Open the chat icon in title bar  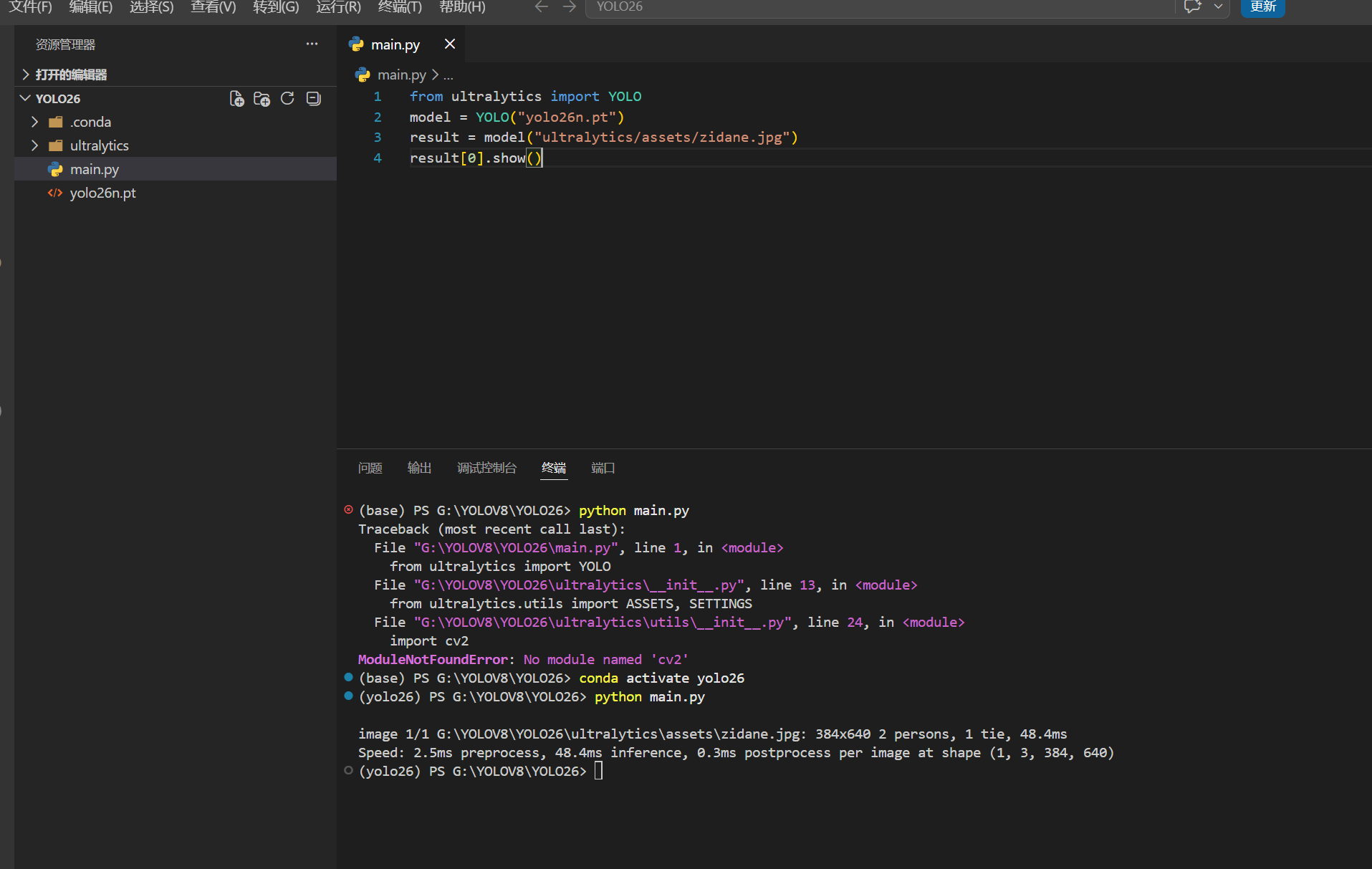[1192, 6]
